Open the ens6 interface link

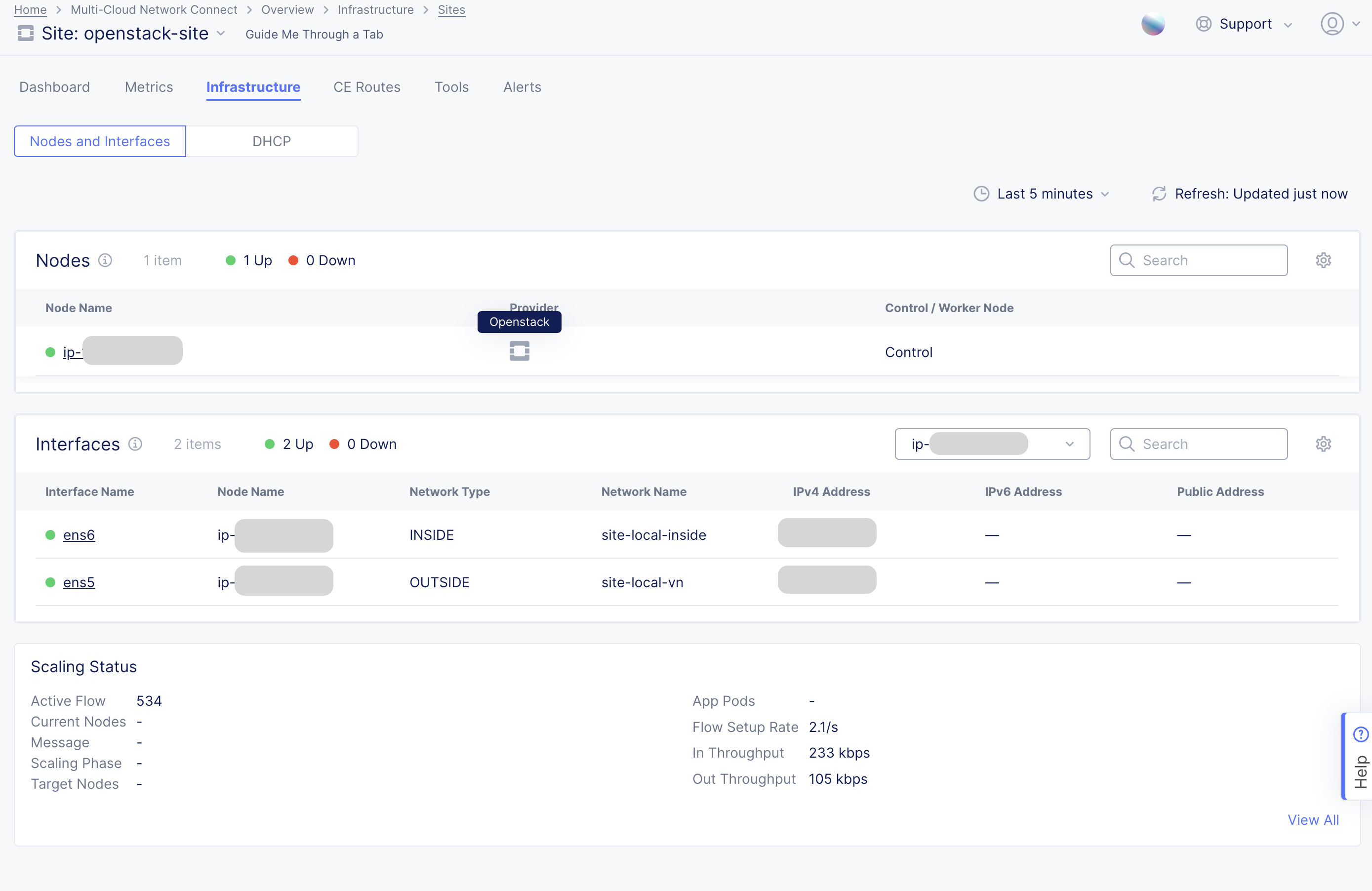79,535
